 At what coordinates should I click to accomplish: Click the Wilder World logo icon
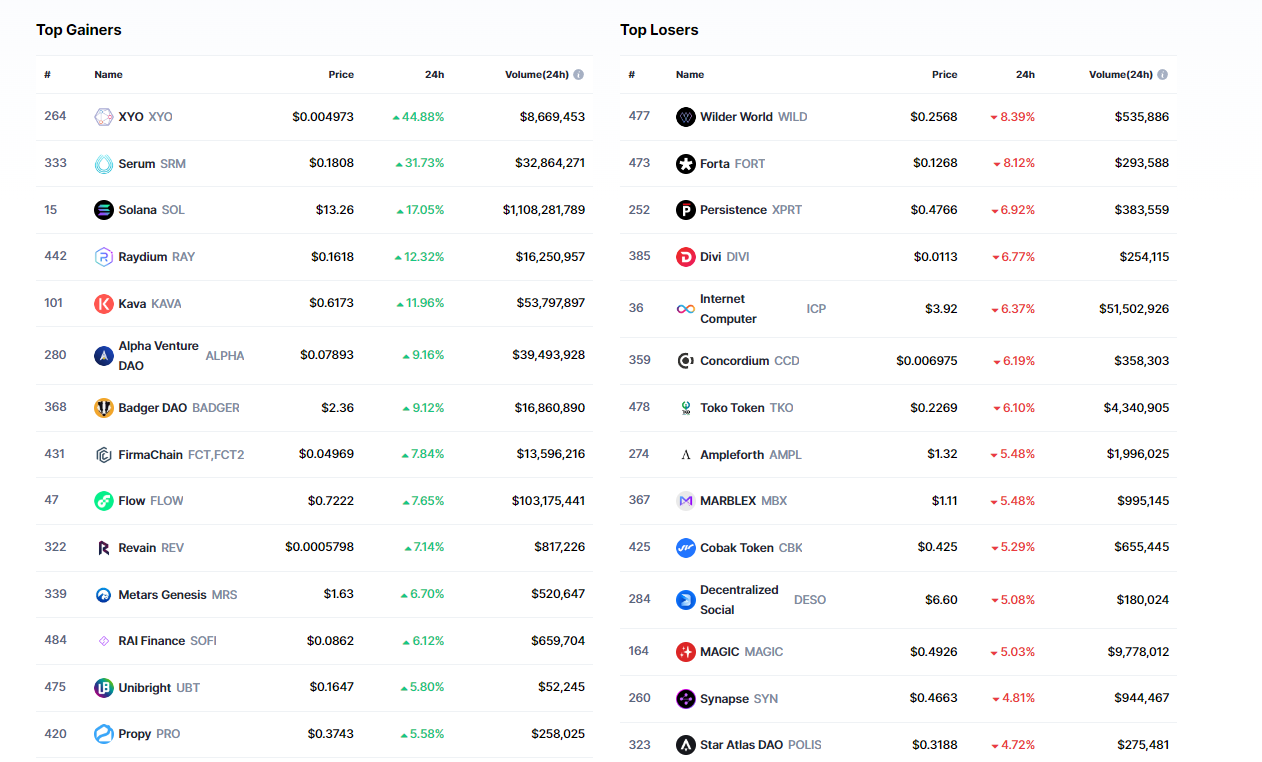coord(685,117)
